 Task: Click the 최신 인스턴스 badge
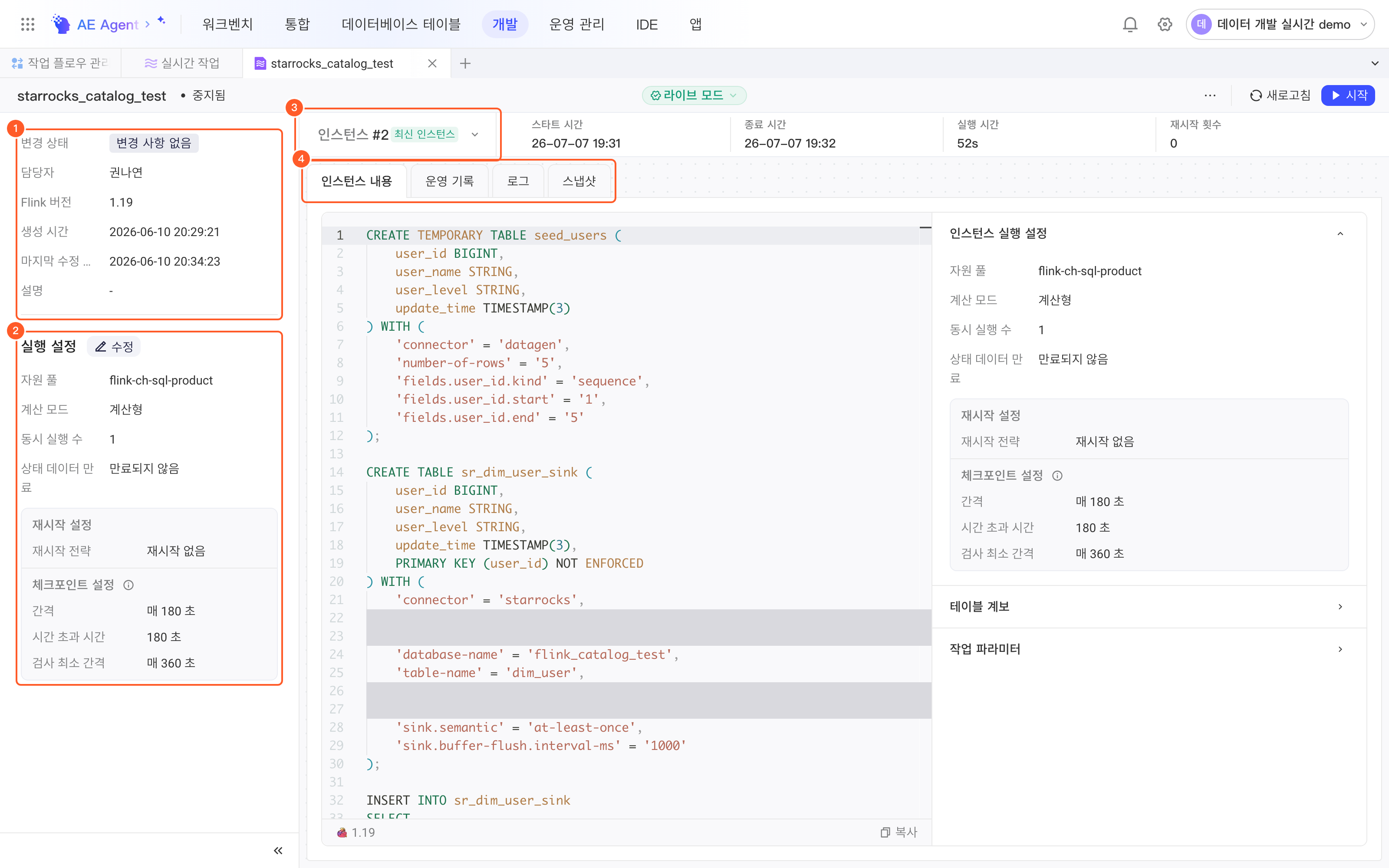click(x=425, y=135)
